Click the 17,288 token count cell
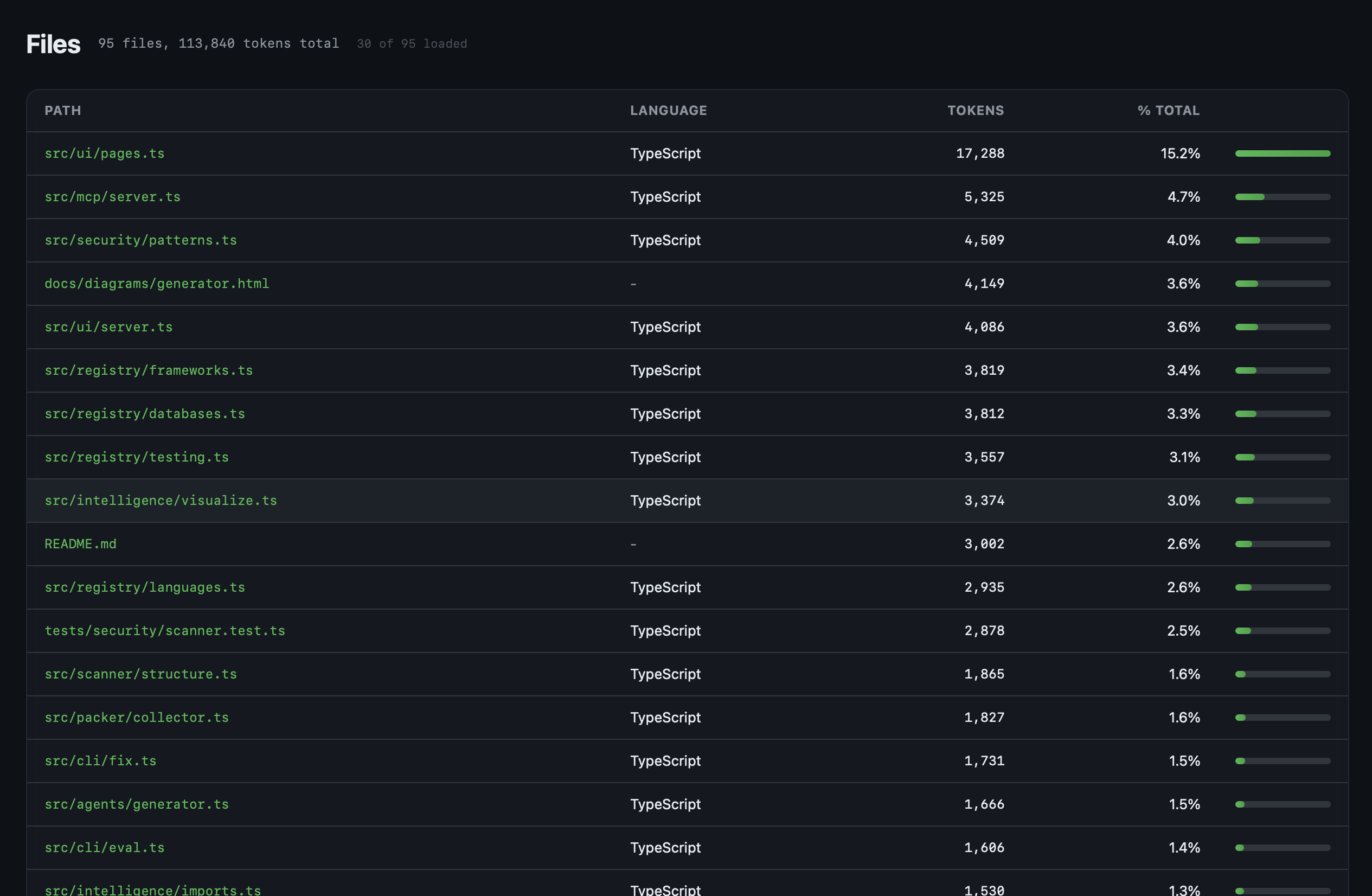Viewport: 1372px width, 896px height. [x=979, y=153]
